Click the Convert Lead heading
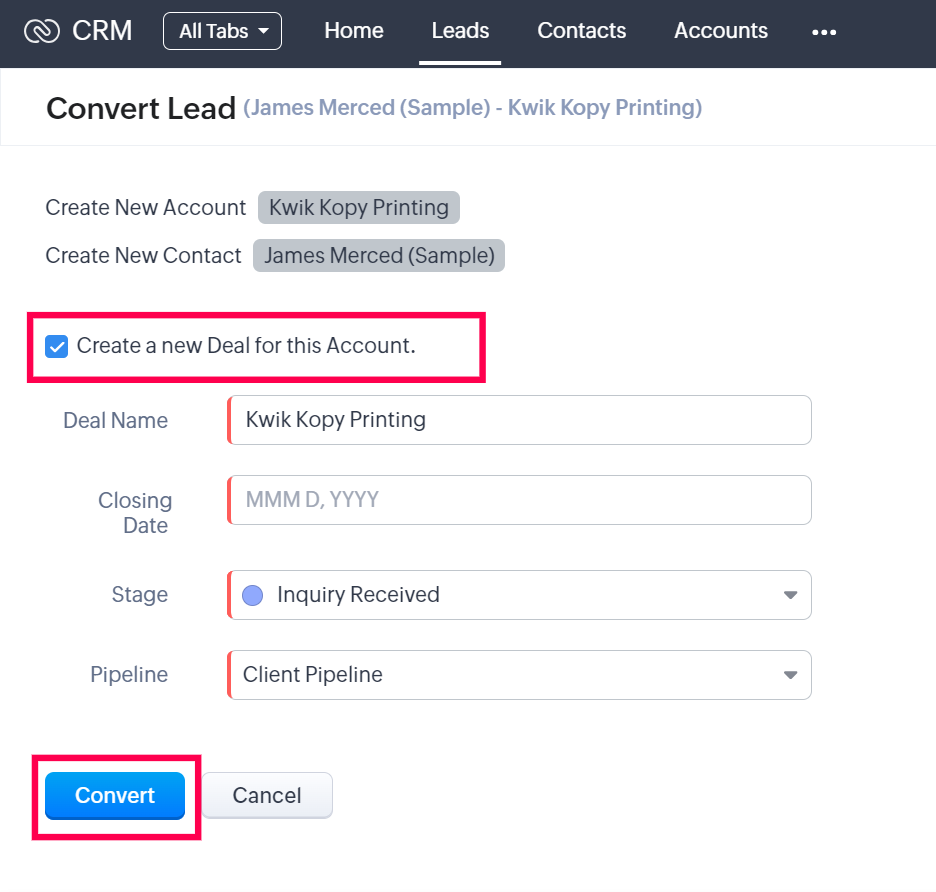 [141, 109]
